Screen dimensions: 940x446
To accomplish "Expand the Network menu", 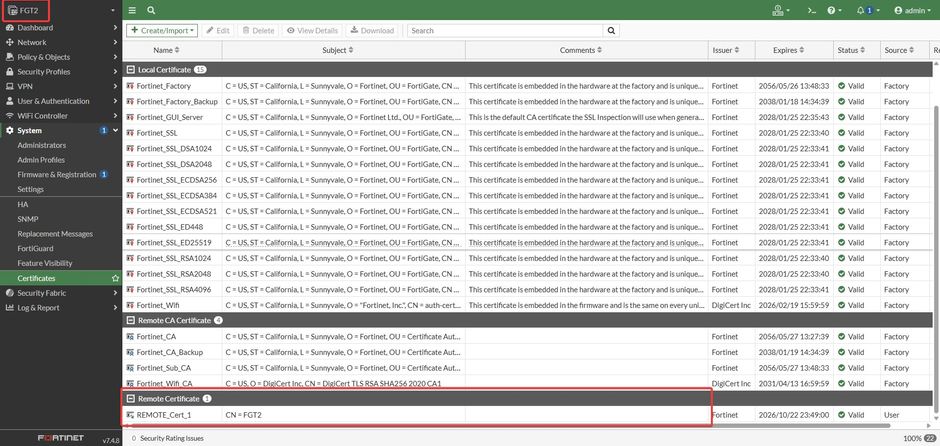I will (61, 43).
